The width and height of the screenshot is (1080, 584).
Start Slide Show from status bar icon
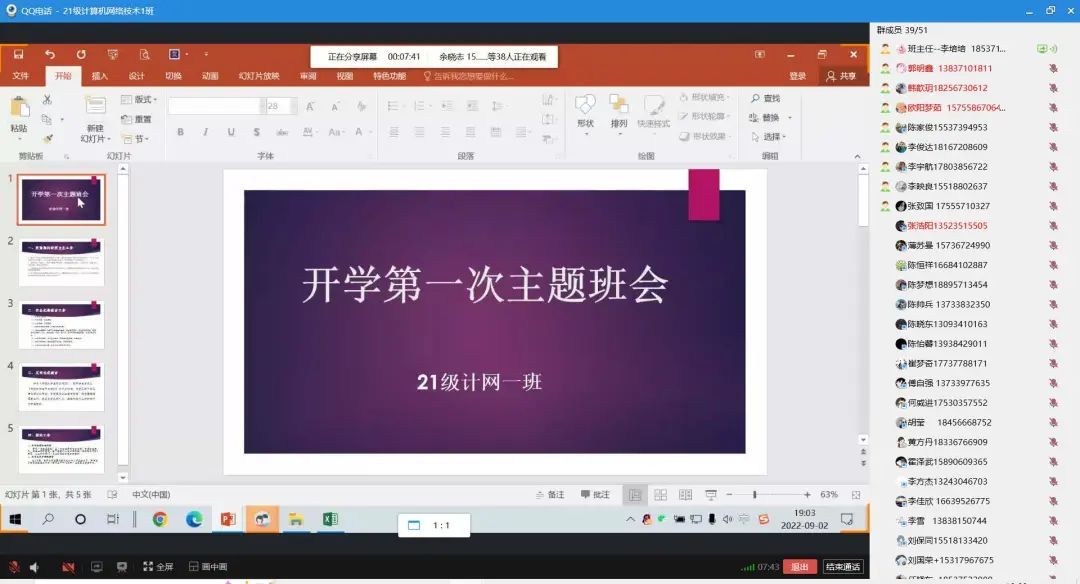click(711, 494)
